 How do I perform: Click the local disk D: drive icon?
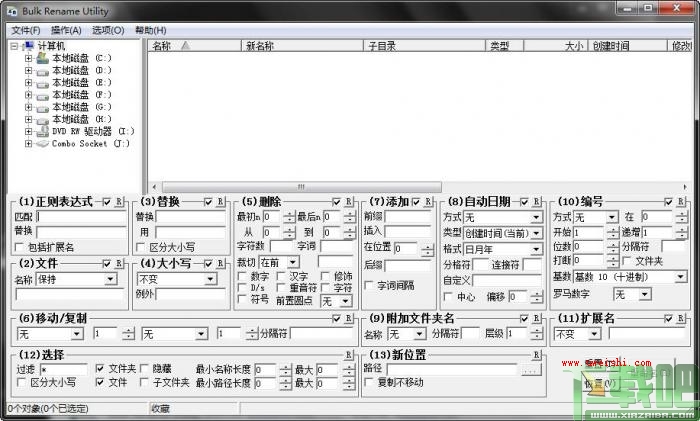[x=42, y=71]
